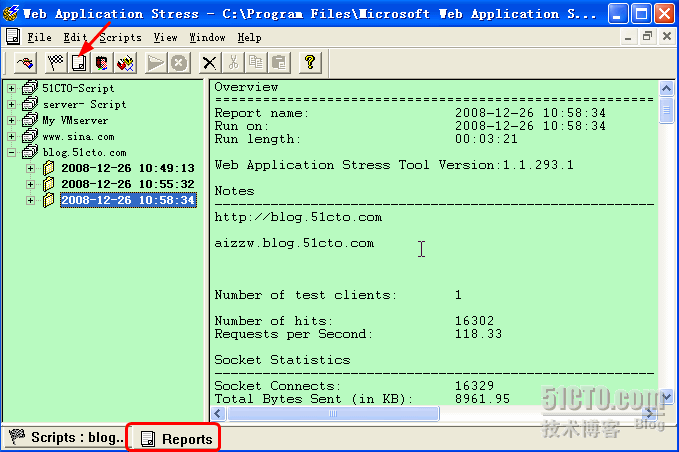The height and width of the screenshot is (452, 679).
Task: Expand the 2008-12-26 10:55:32 report node
Action: coord(30,184)
